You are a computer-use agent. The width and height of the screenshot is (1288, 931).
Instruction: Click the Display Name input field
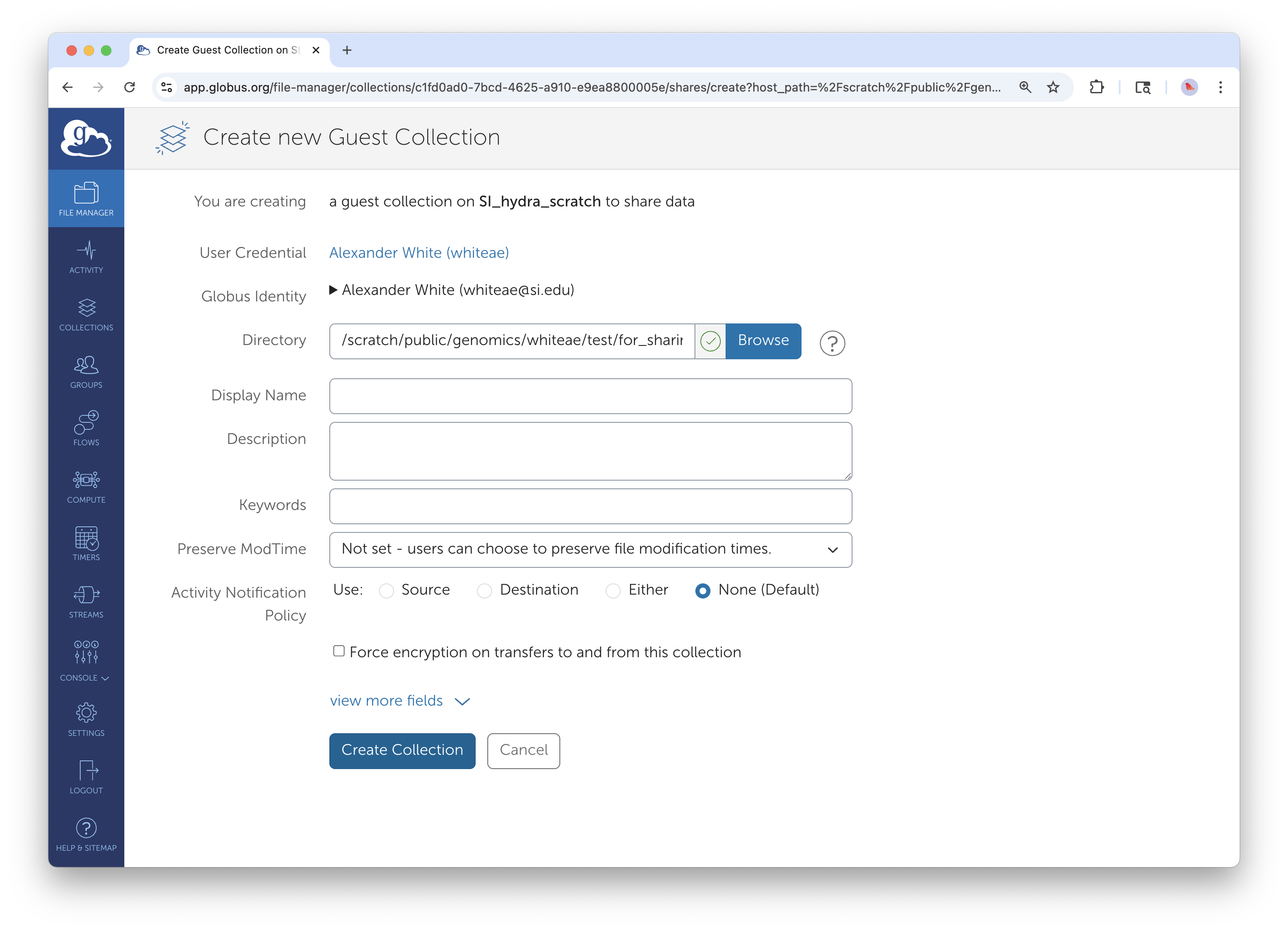pos(590,396)
